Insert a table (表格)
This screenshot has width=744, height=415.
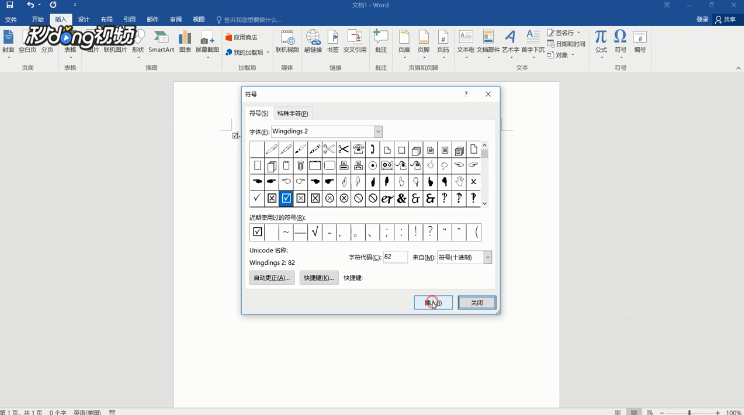pos(70,49)
